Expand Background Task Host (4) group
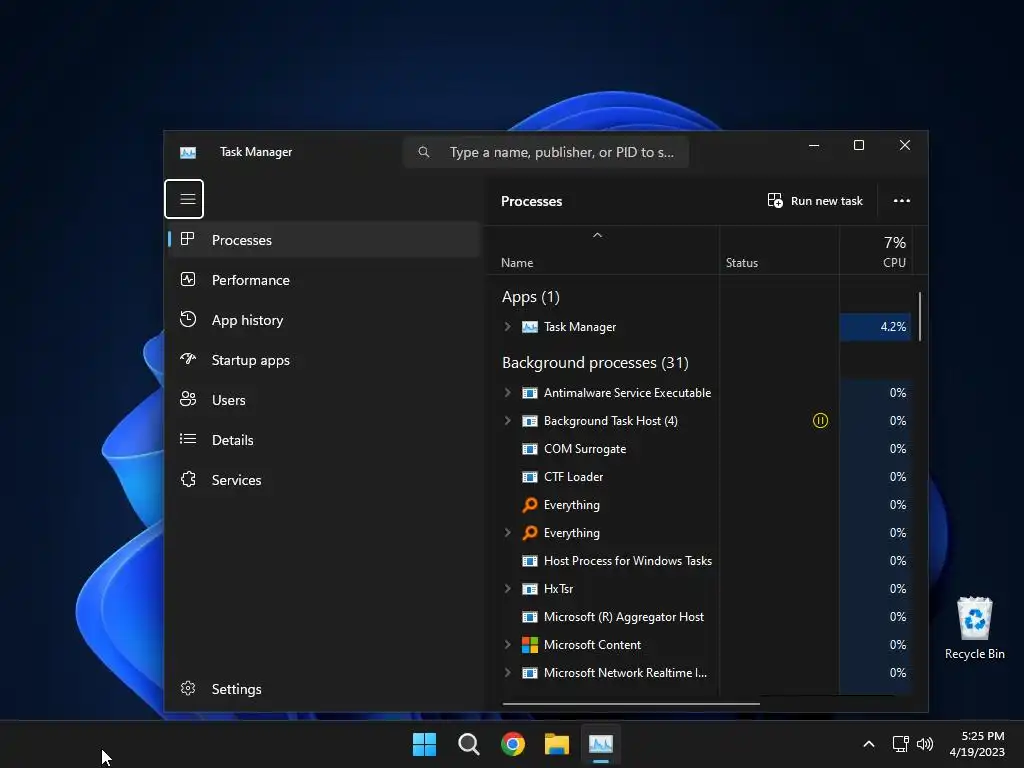This screenshot has height=768, width=1024. pyautogui.click(x=507, y=421)
